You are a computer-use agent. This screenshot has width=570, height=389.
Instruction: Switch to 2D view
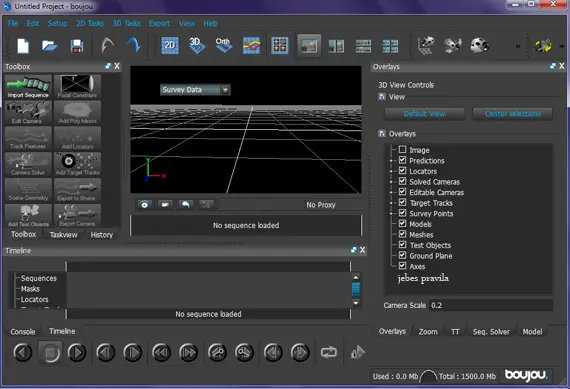170,45
